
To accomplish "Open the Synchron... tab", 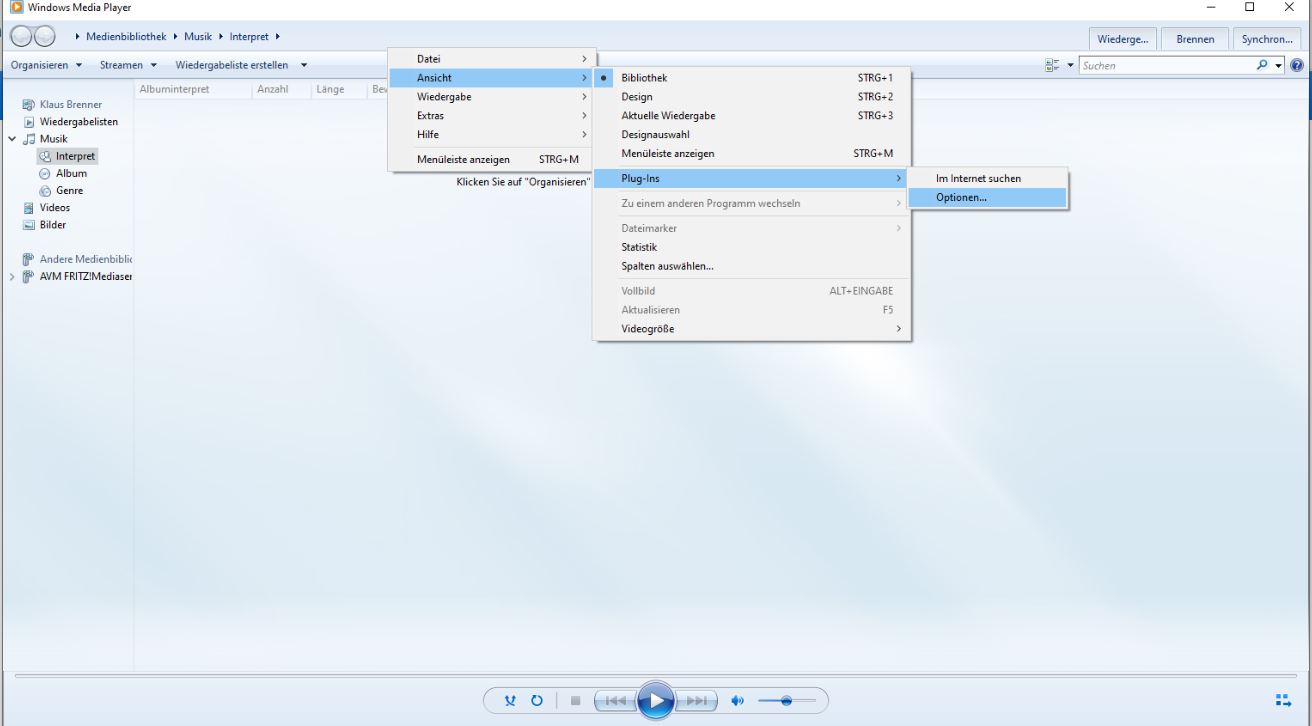I will click(x=1267, y=39).
